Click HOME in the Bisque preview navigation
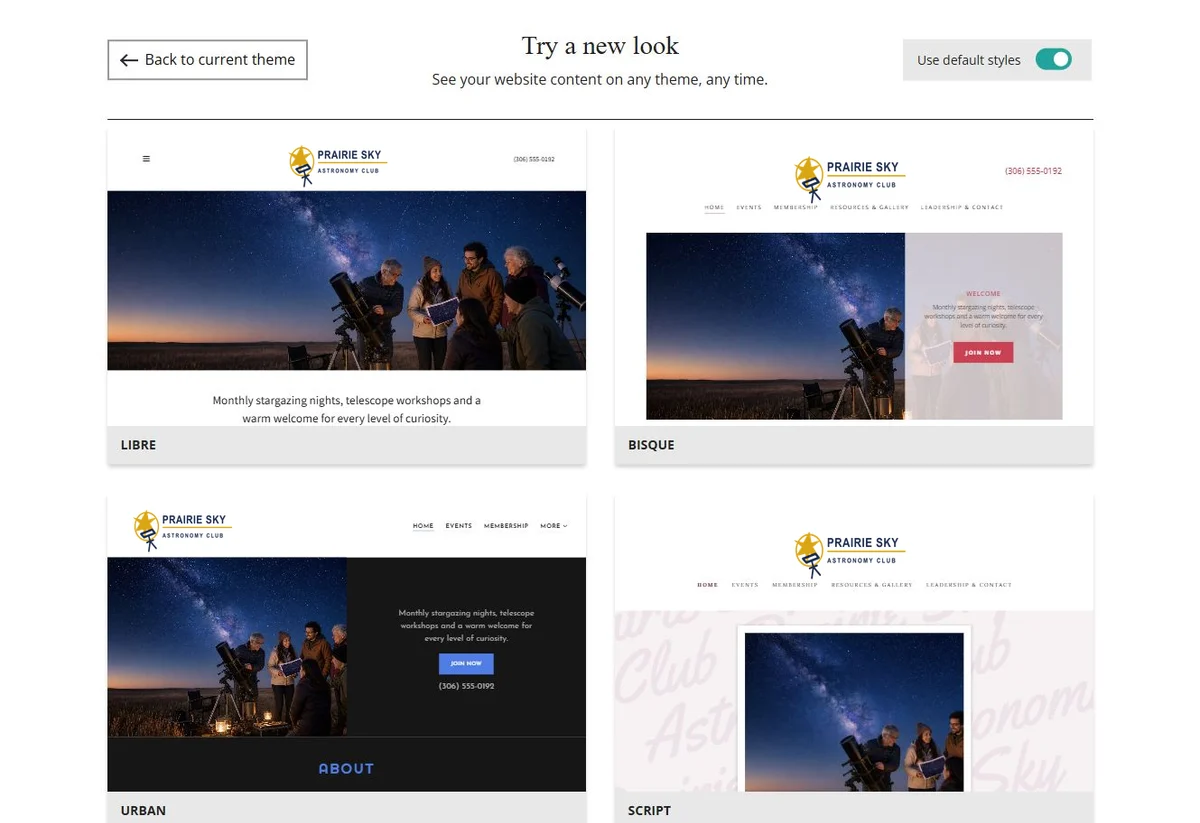 click(714, 207)
